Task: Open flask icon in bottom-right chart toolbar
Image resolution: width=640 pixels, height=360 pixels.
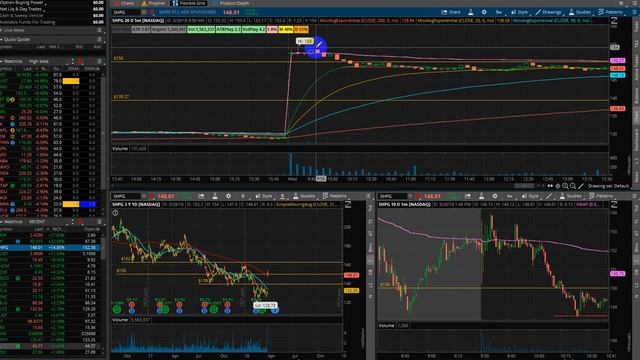Action: pos(482,196)
